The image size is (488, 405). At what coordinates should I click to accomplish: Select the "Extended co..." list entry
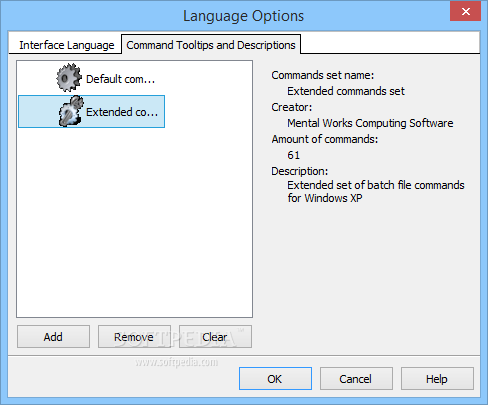tap(91, 111)
